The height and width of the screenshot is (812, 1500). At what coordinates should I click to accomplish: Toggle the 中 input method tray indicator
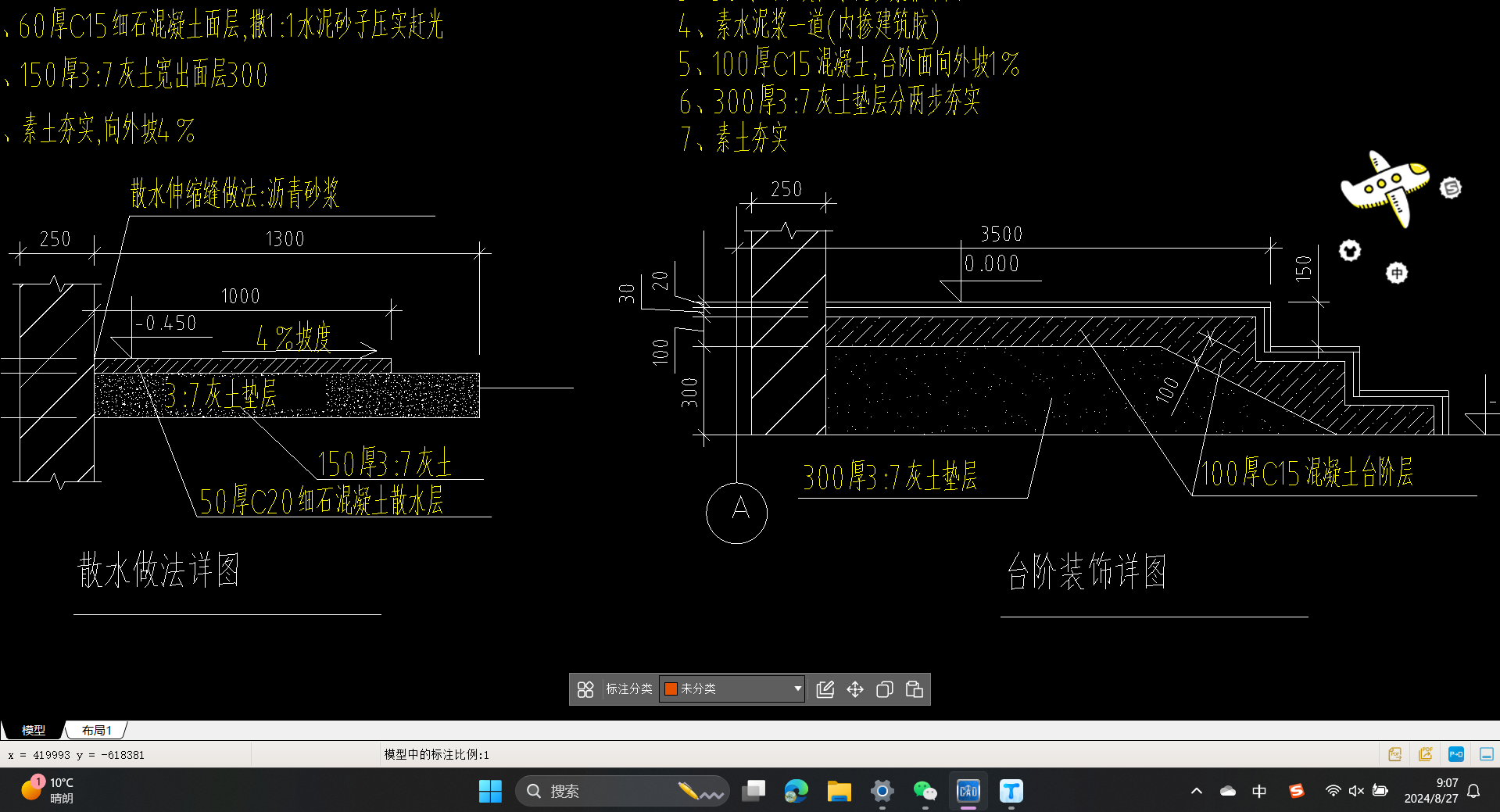tap(1259, 791)
